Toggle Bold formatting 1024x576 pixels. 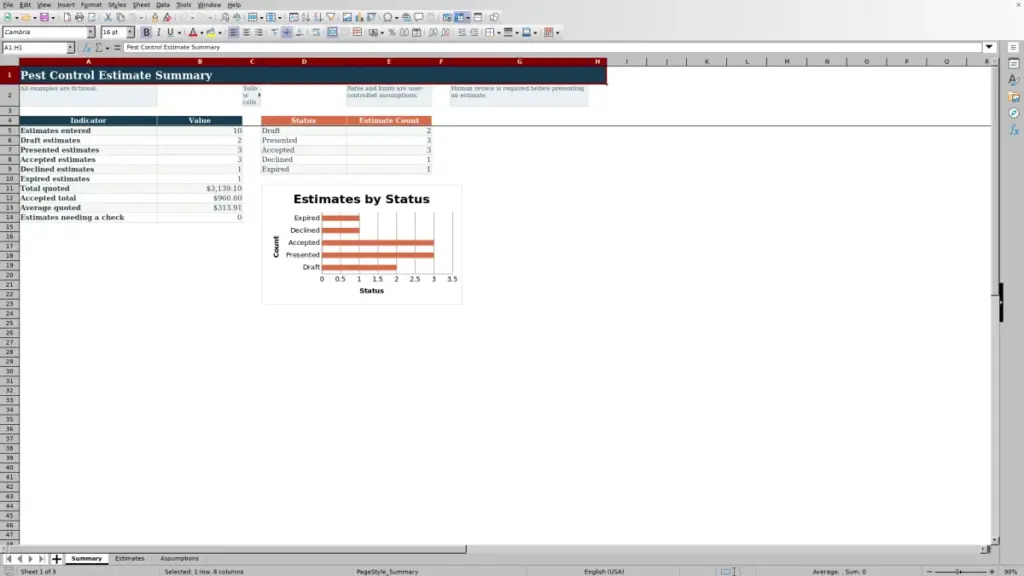tap(146, 32)
